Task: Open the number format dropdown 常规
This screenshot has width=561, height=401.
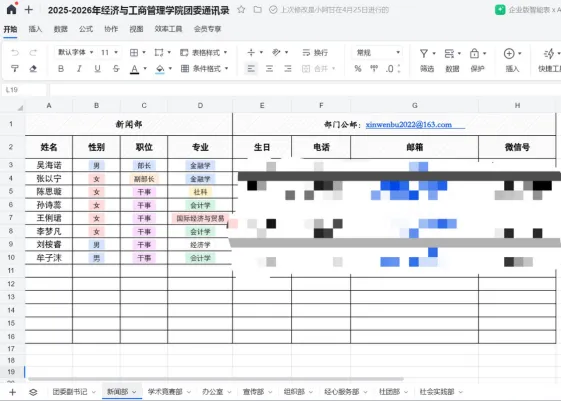Action: 378,53
